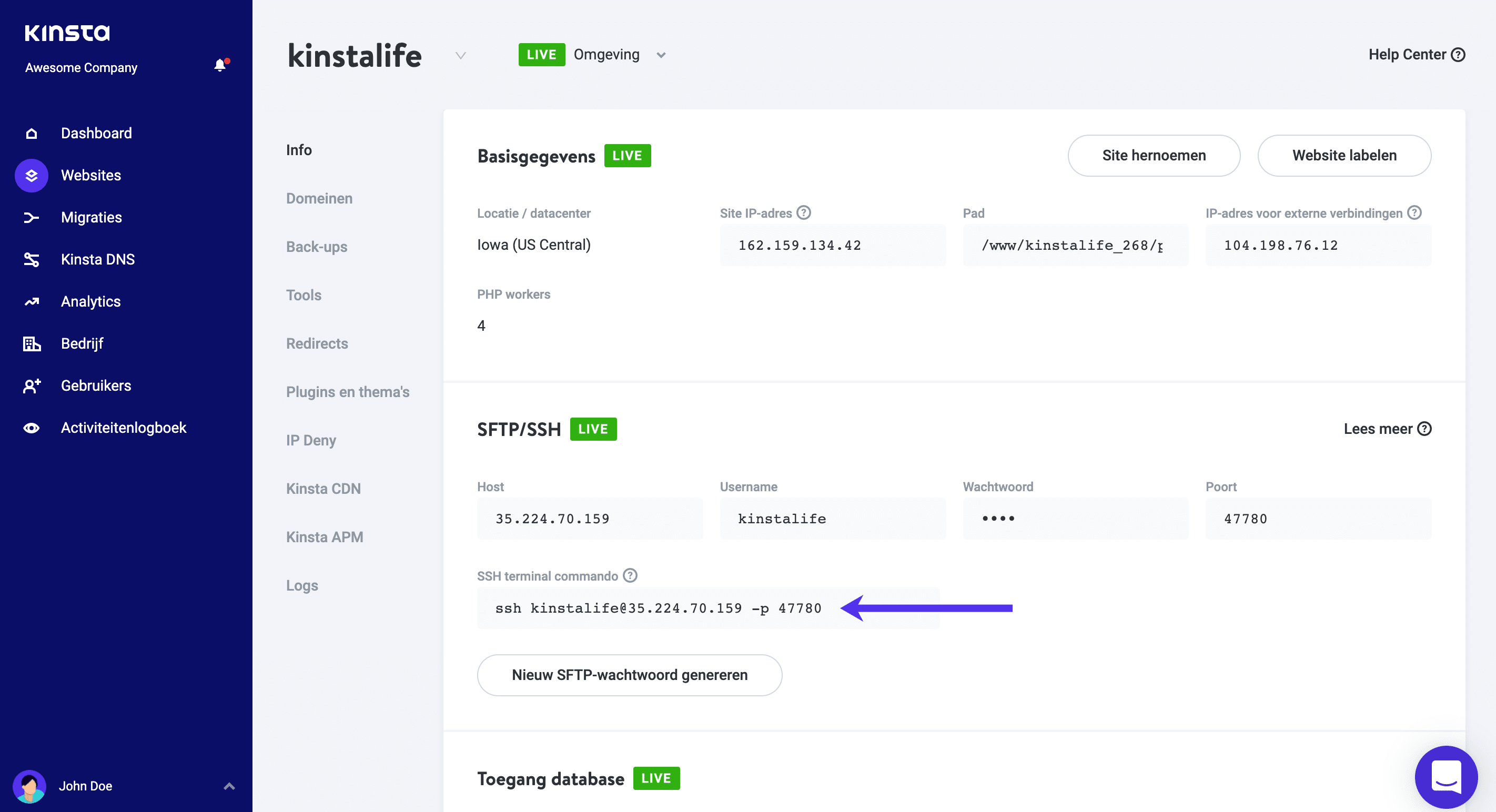Click the Dashboard home icon

32,134
